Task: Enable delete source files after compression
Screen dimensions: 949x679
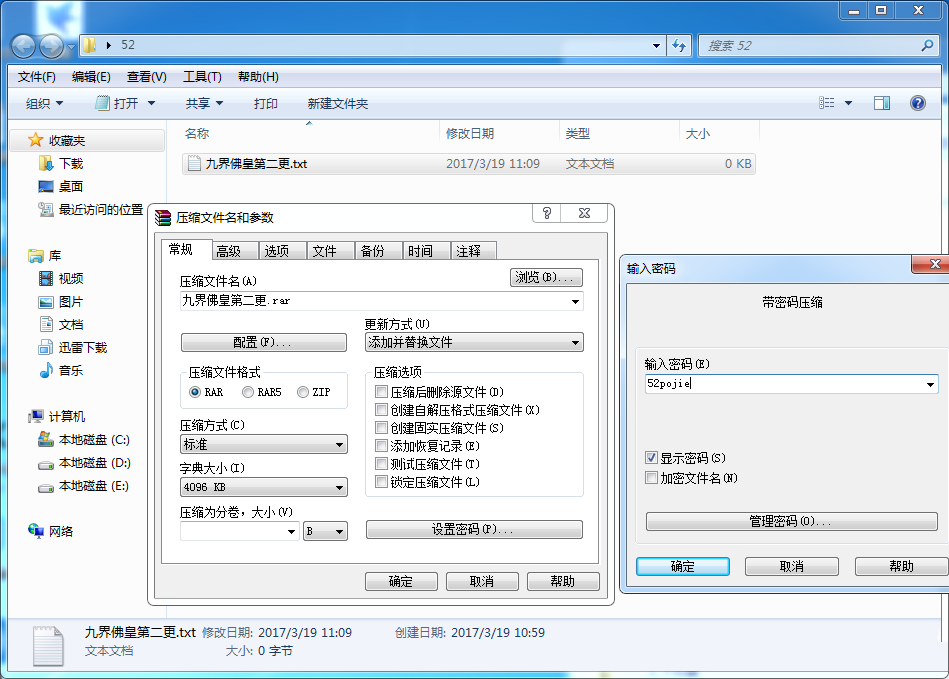Action: click(x=381, y=392)
